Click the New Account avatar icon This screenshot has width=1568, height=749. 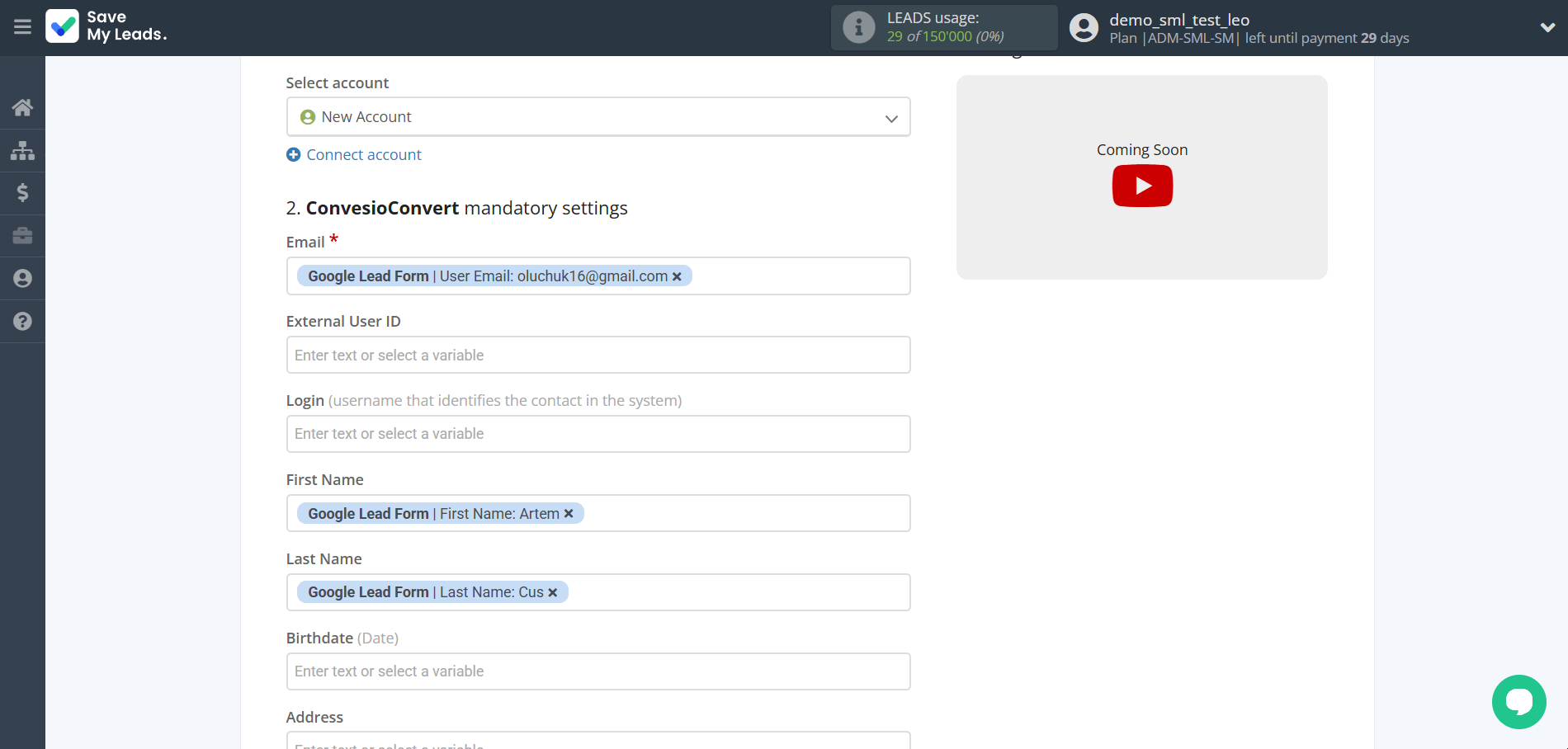tap(308, 117)
